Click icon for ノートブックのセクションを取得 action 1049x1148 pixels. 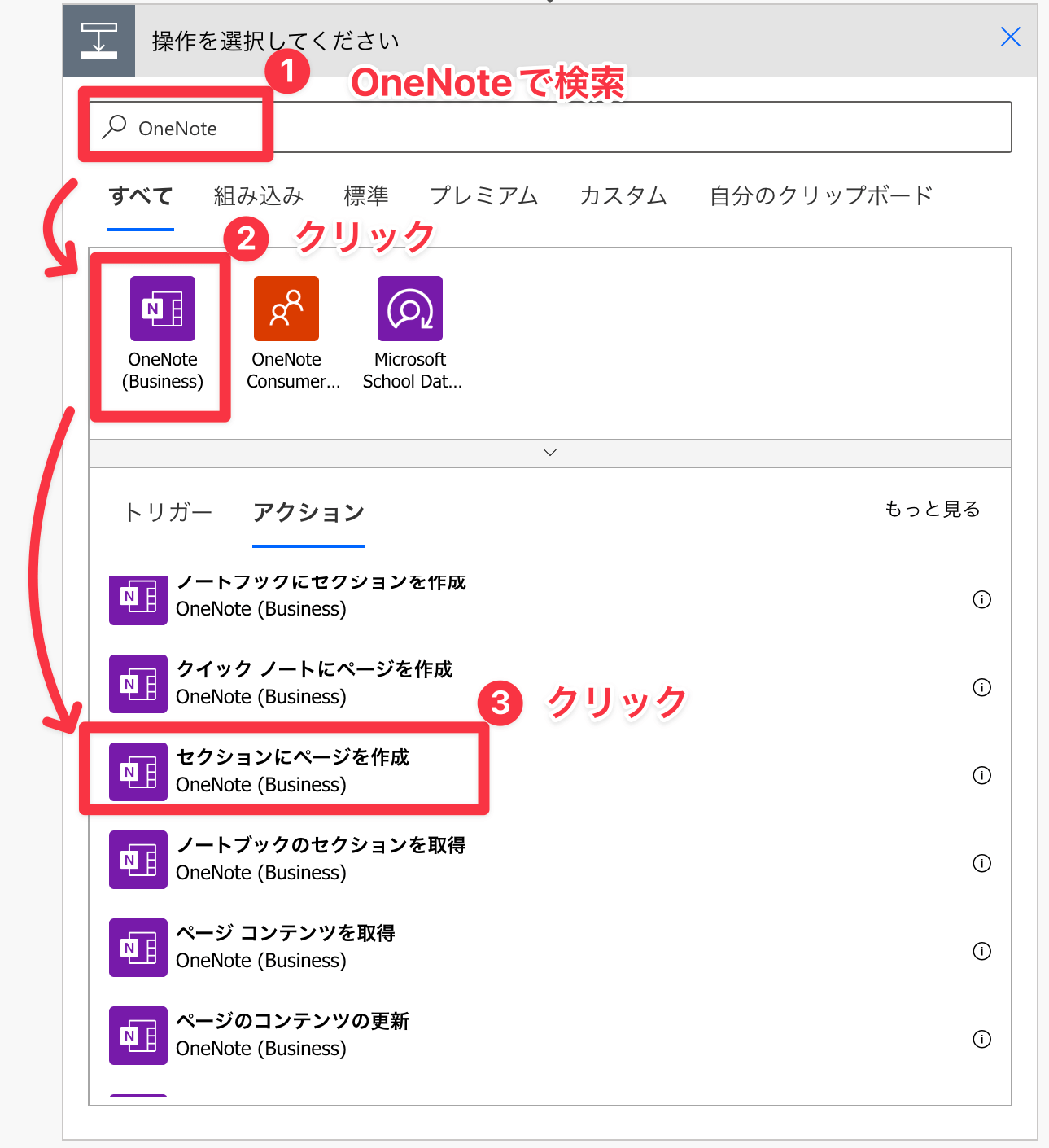point(138,860)
